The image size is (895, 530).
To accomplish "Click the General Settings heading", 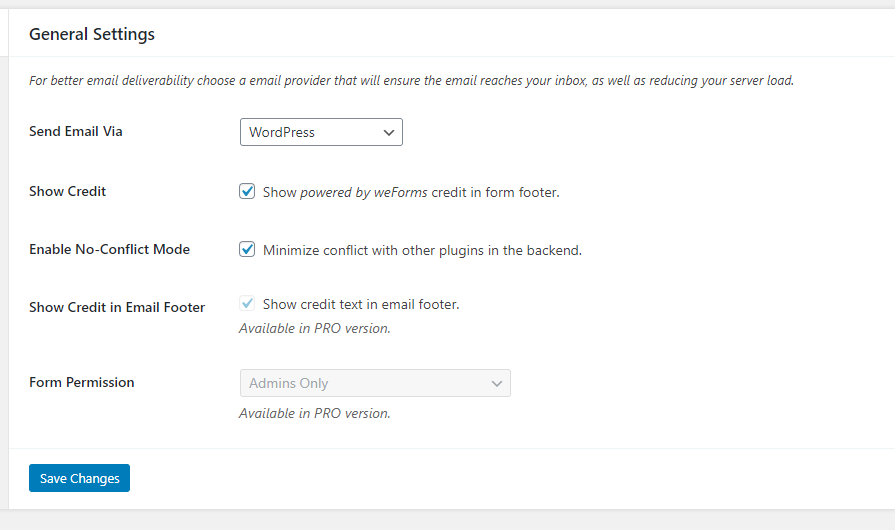I will tap(92, 34).
